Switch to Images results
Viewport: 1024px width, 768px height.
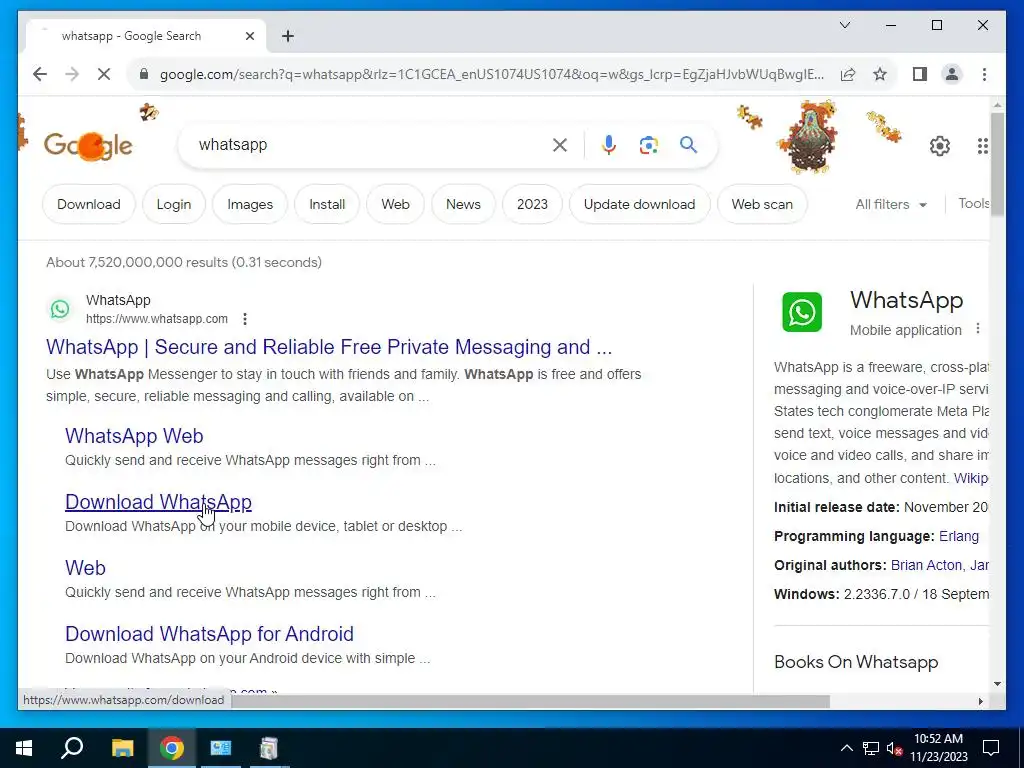pos(250,204)
